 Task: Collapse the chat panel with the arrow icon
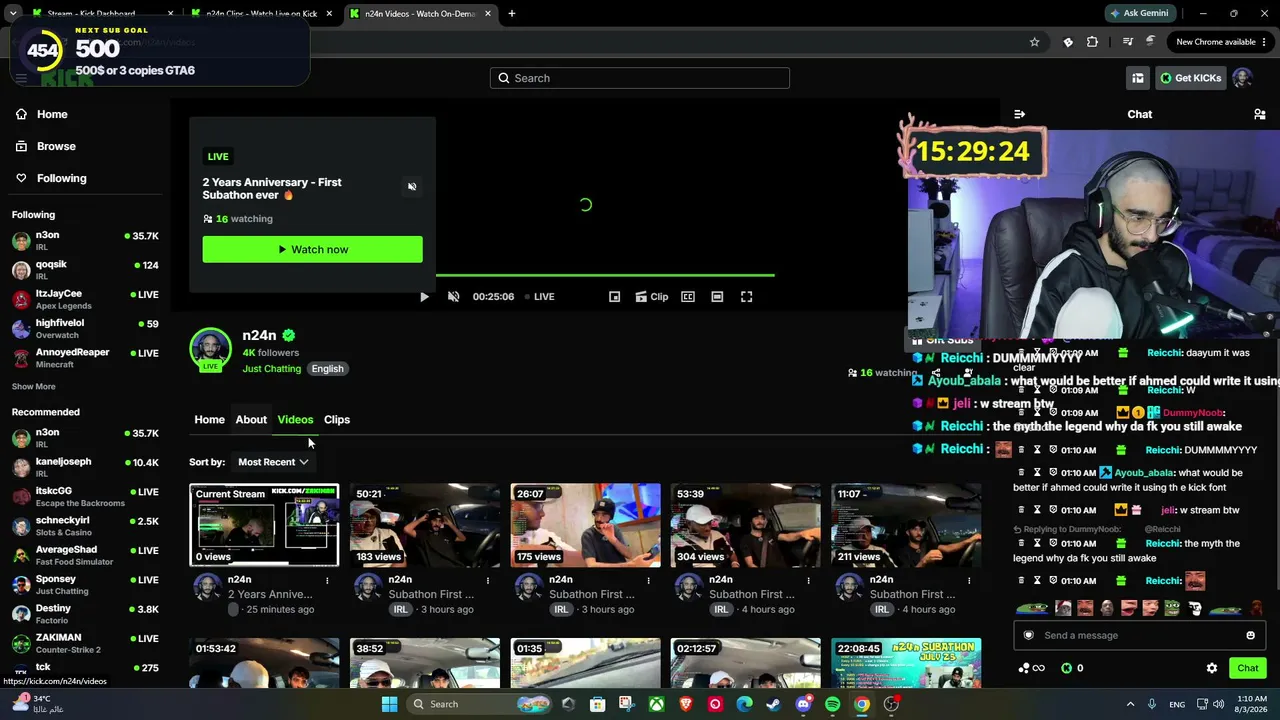(x=1019, y=114)
